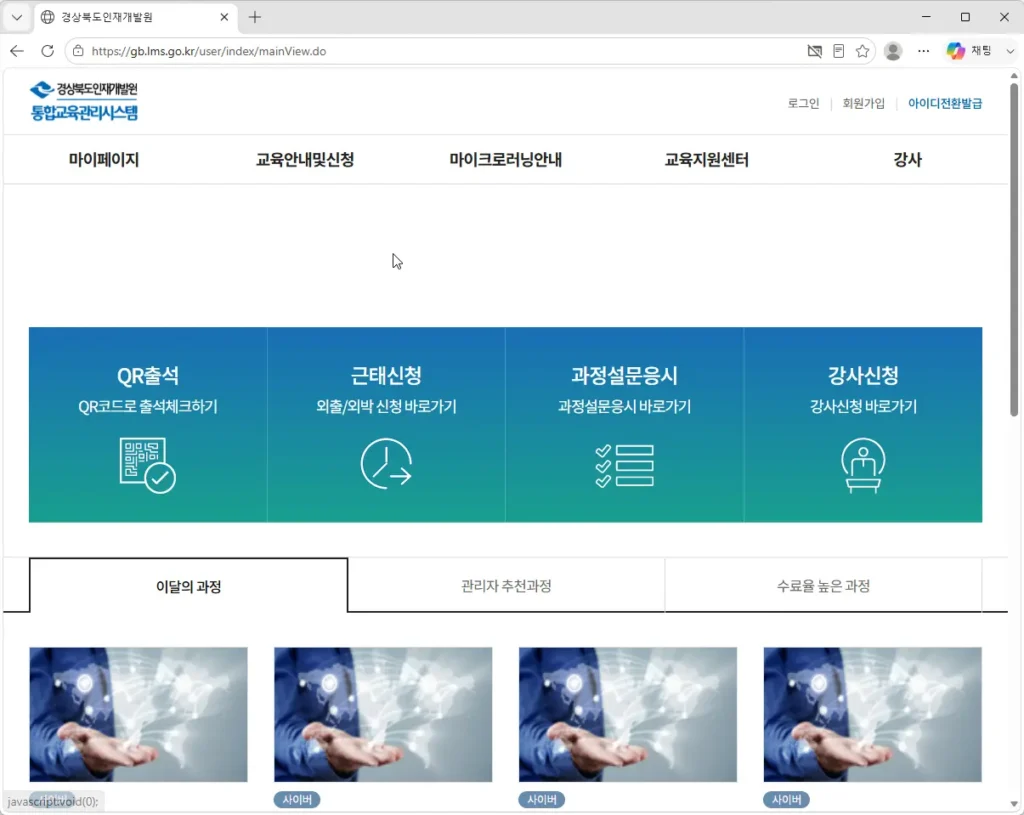Open the fourth course thumbnail
The height and width of the screenshot is (815, 1024).
(872, 714)
